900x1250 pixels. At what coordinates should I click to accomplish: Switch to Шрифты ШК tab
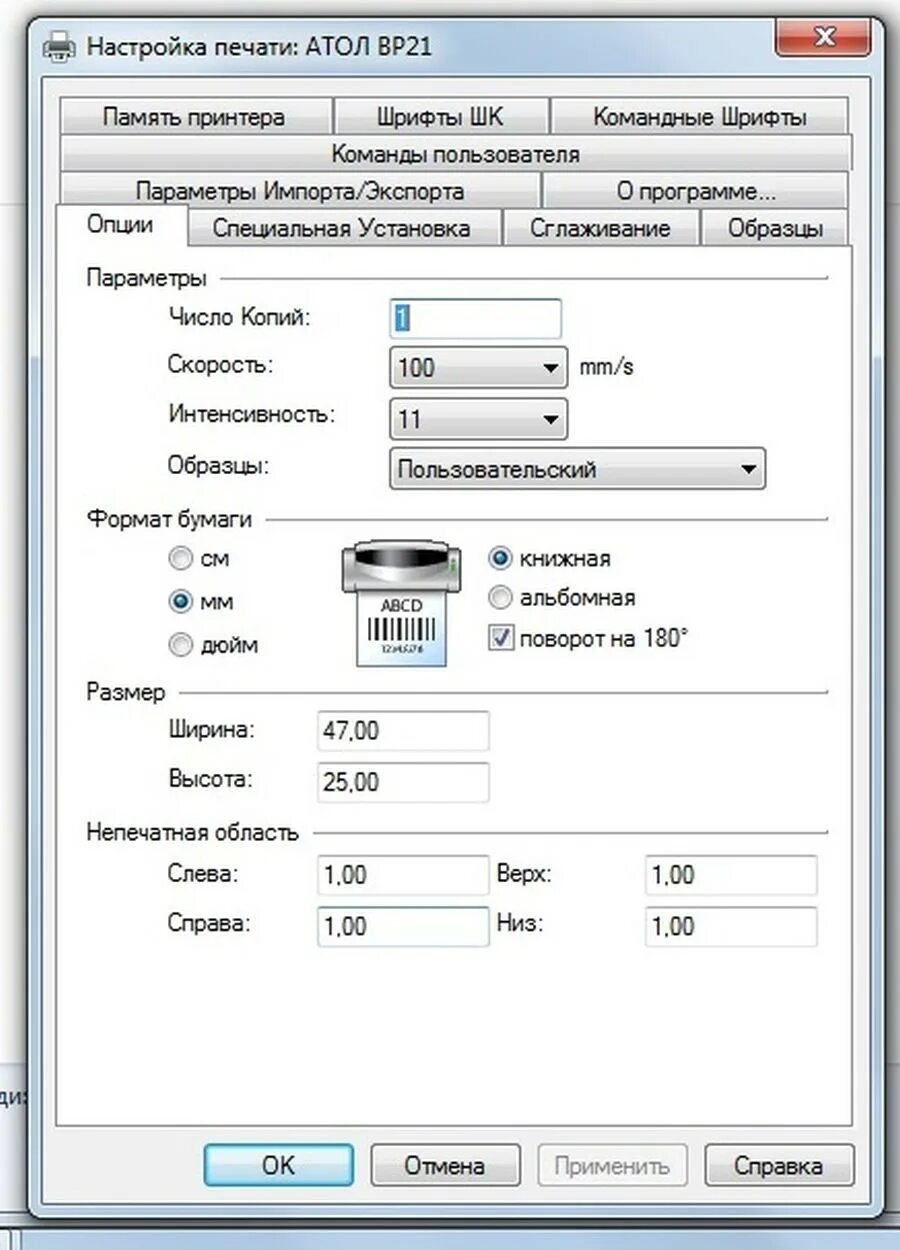[440, 117]
